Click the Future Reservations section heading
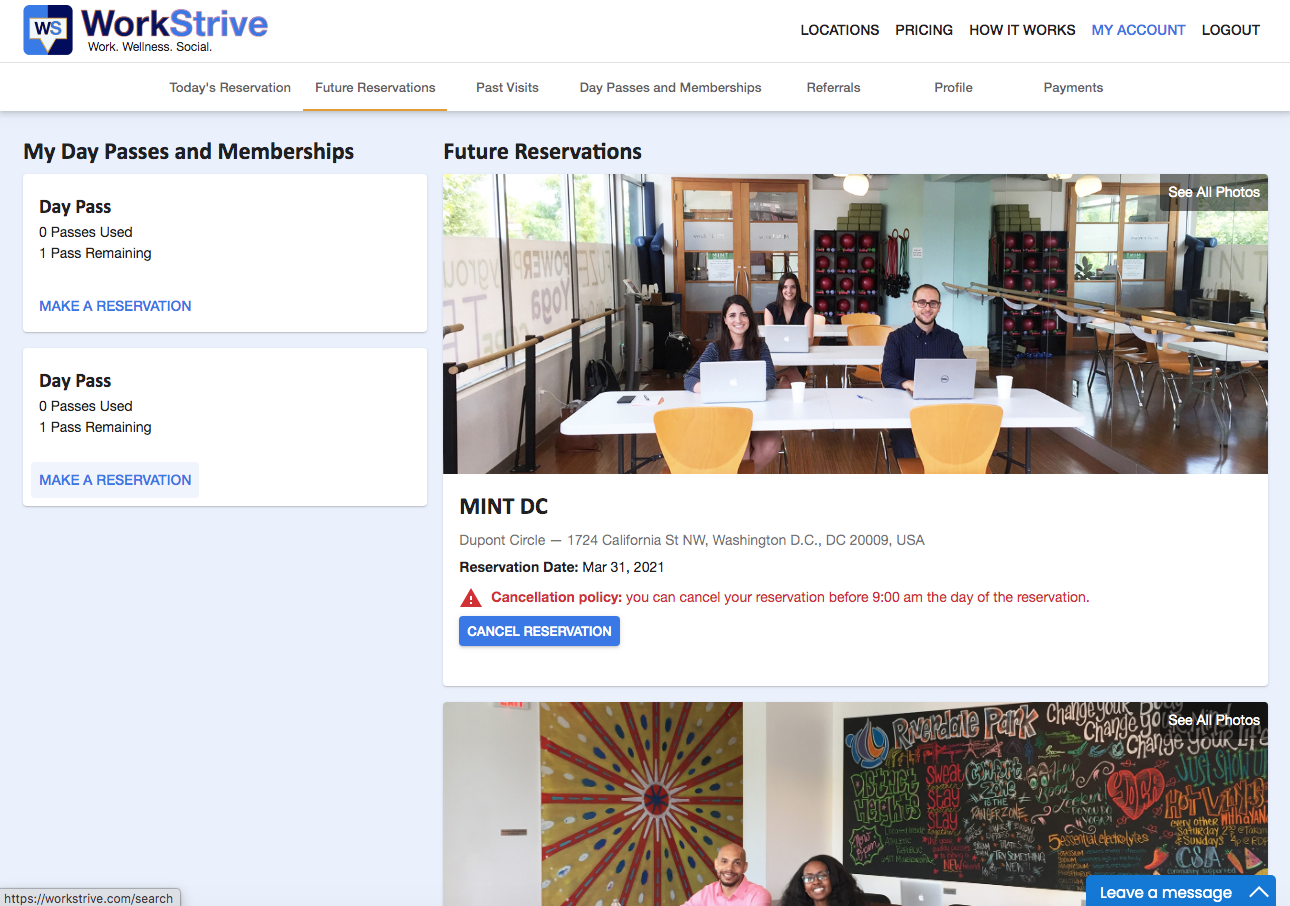 click(x=542, y=151)
